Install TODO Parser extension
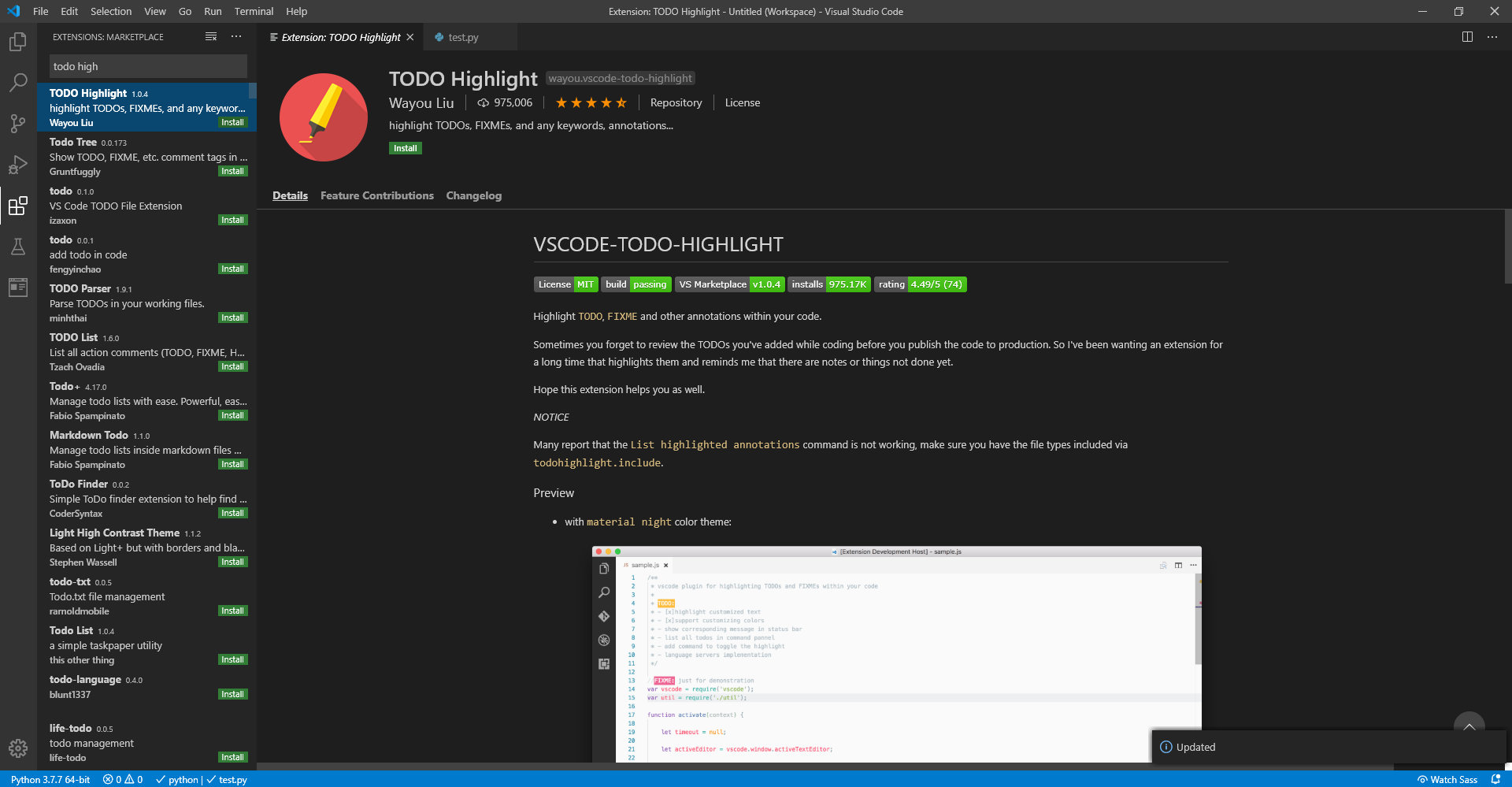Viewport: 1512px width, 787px height. click(232, 317)
